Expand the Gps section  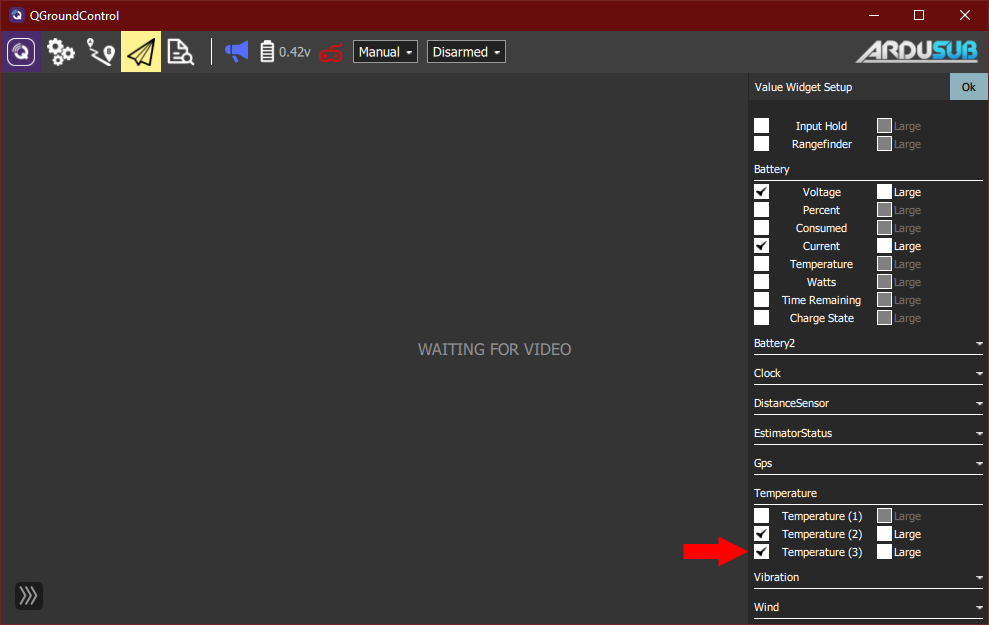[867, 464]
